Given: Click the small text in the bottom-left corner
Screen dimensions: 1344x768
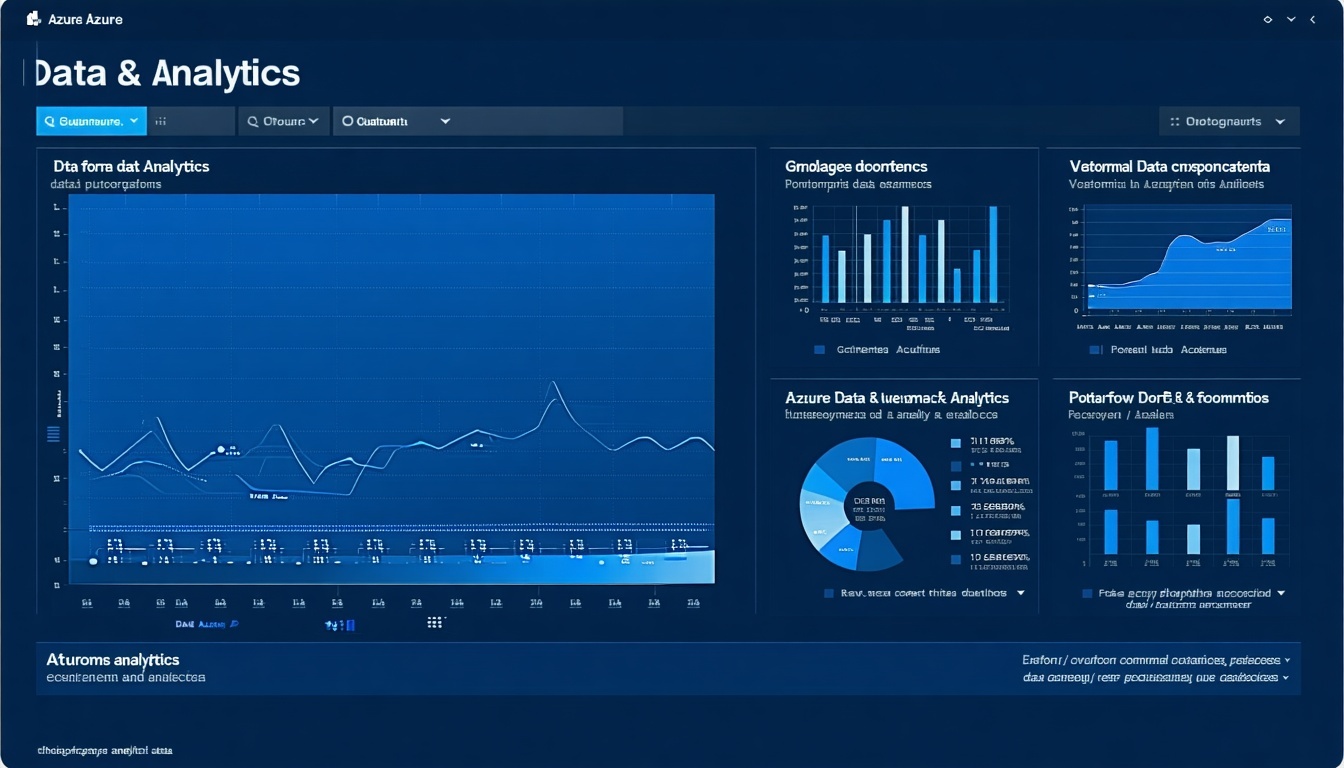Looking at the screenshot, I should [x=105, y=750].
